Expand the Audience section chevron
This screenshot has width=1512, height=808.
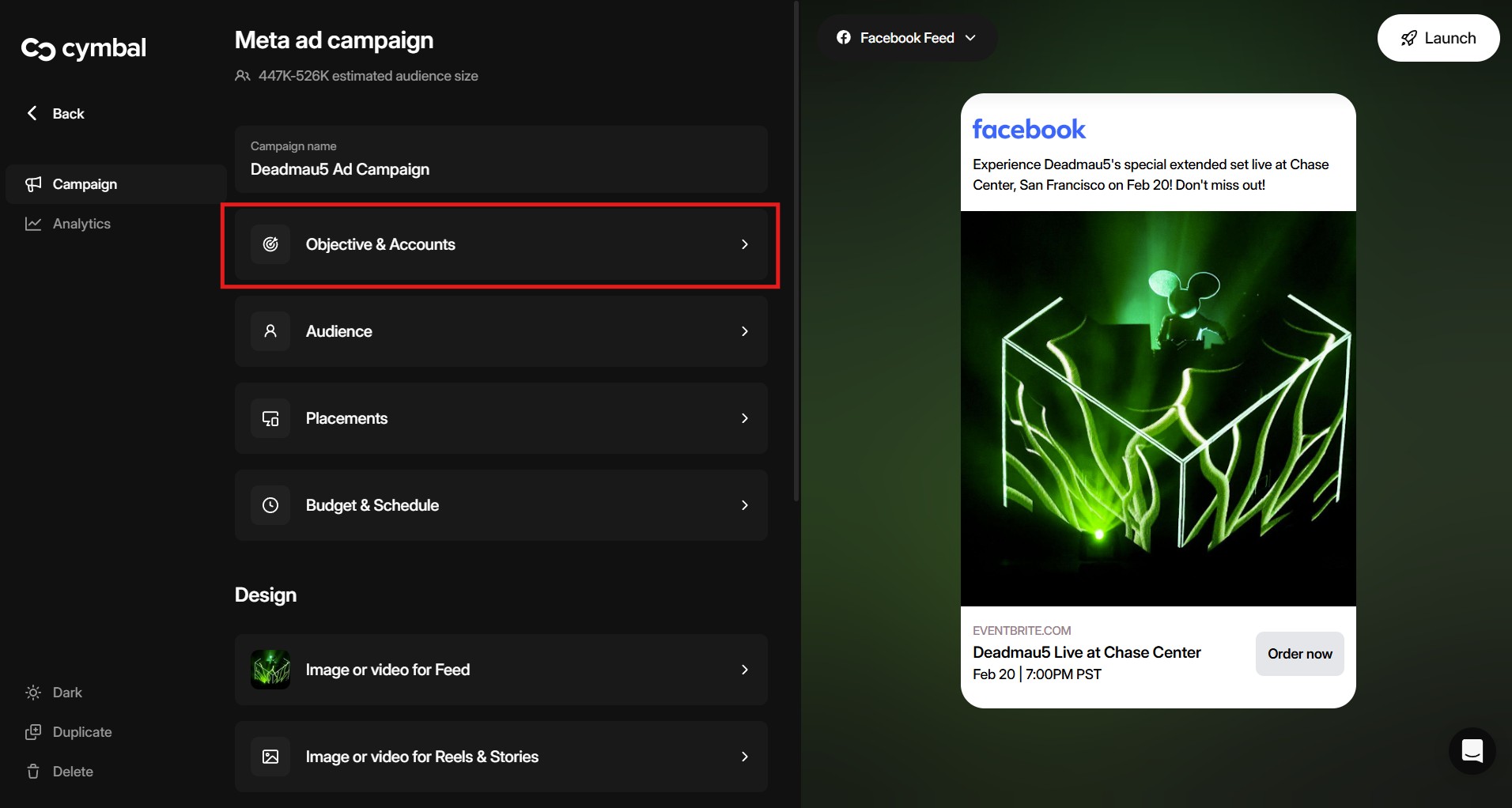pos(744,331)
